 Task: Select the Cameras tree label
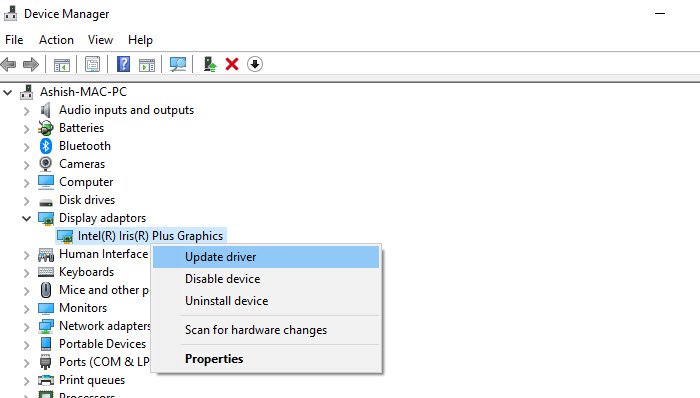click(x=82, y=164)
